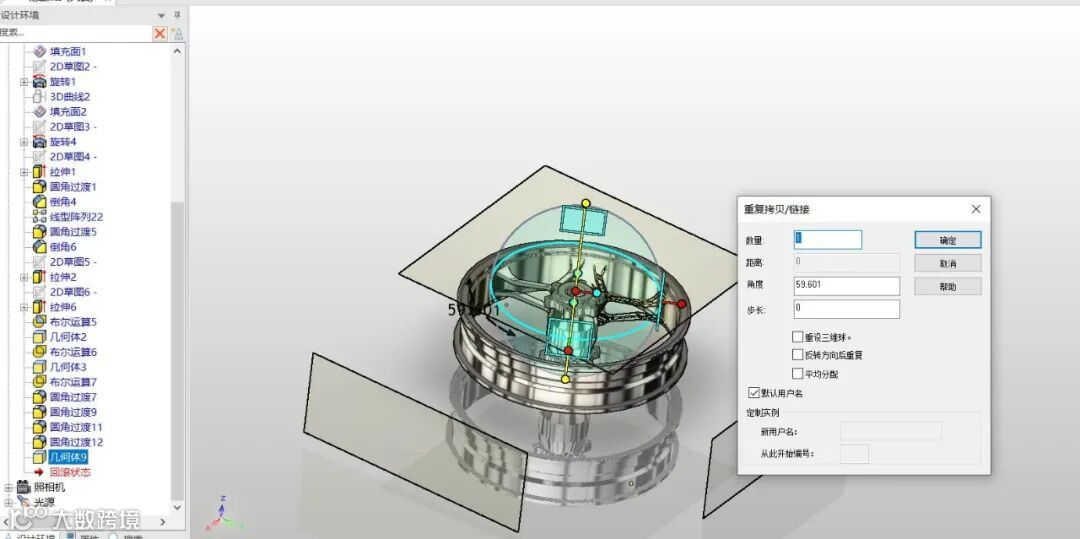Screen dimensions: 1080x539
Task: Select 圆角过渡11 in the tree
Action: (76, 427)
